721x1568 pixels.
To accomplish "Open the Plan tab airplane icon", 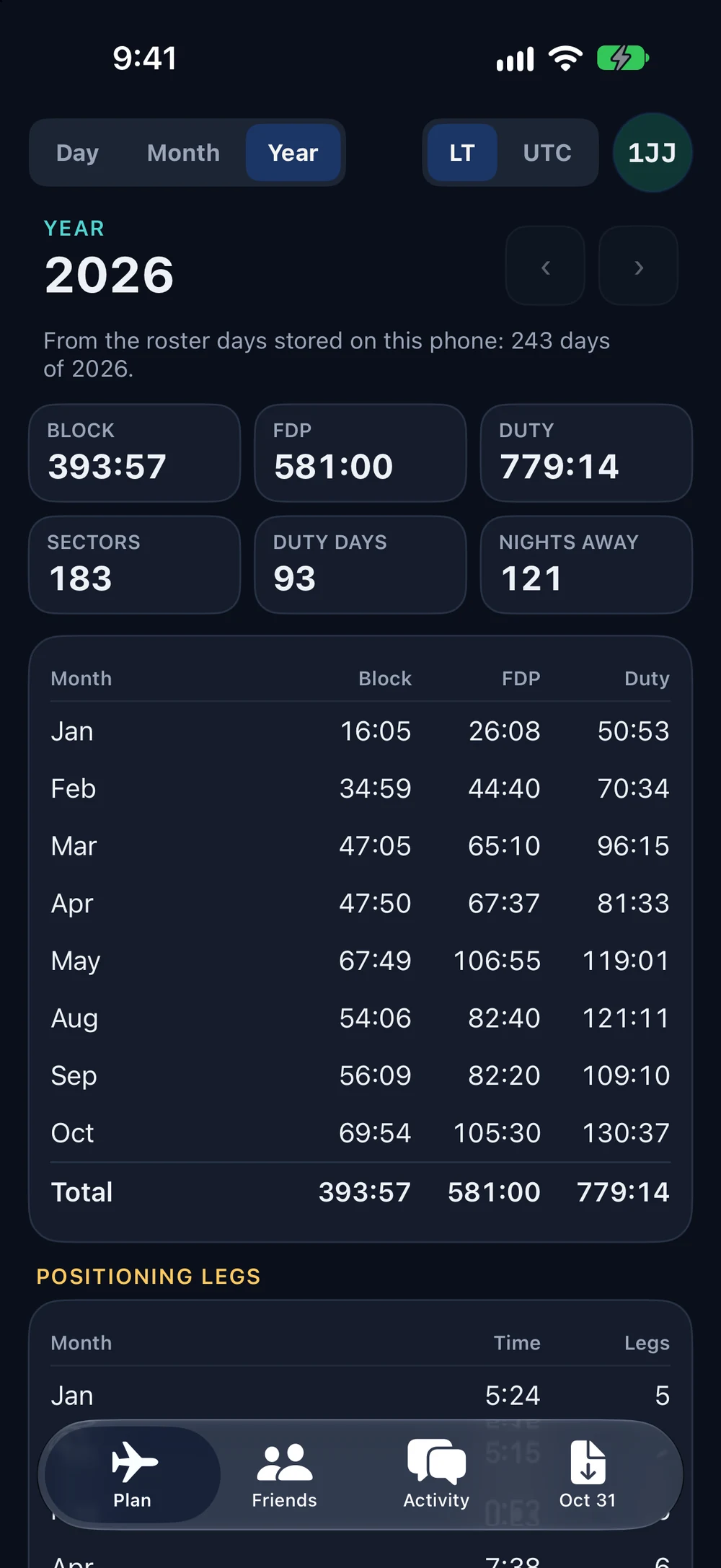I will [134, 1461].
